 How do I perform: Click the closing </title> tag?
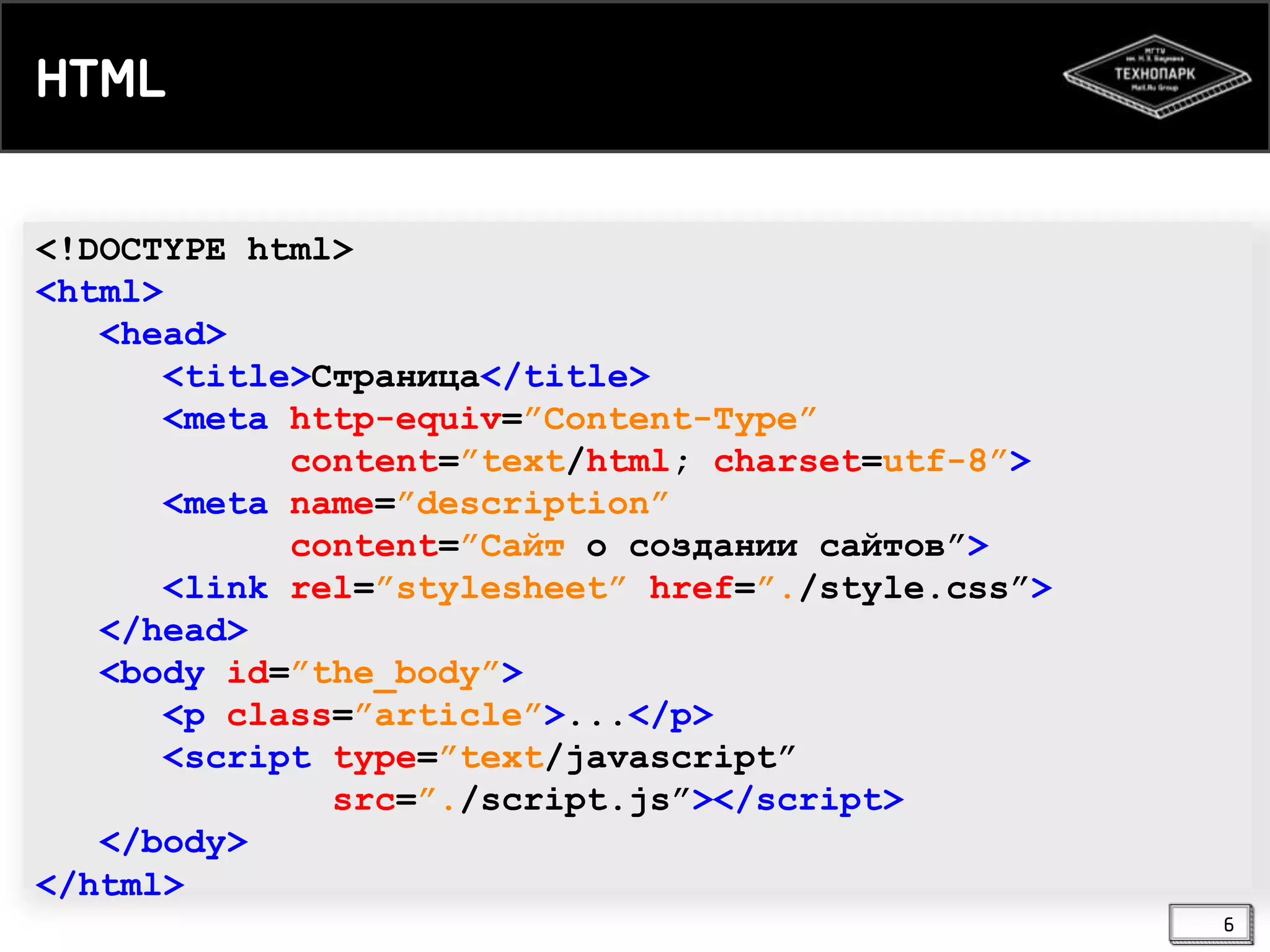point(565,376)
